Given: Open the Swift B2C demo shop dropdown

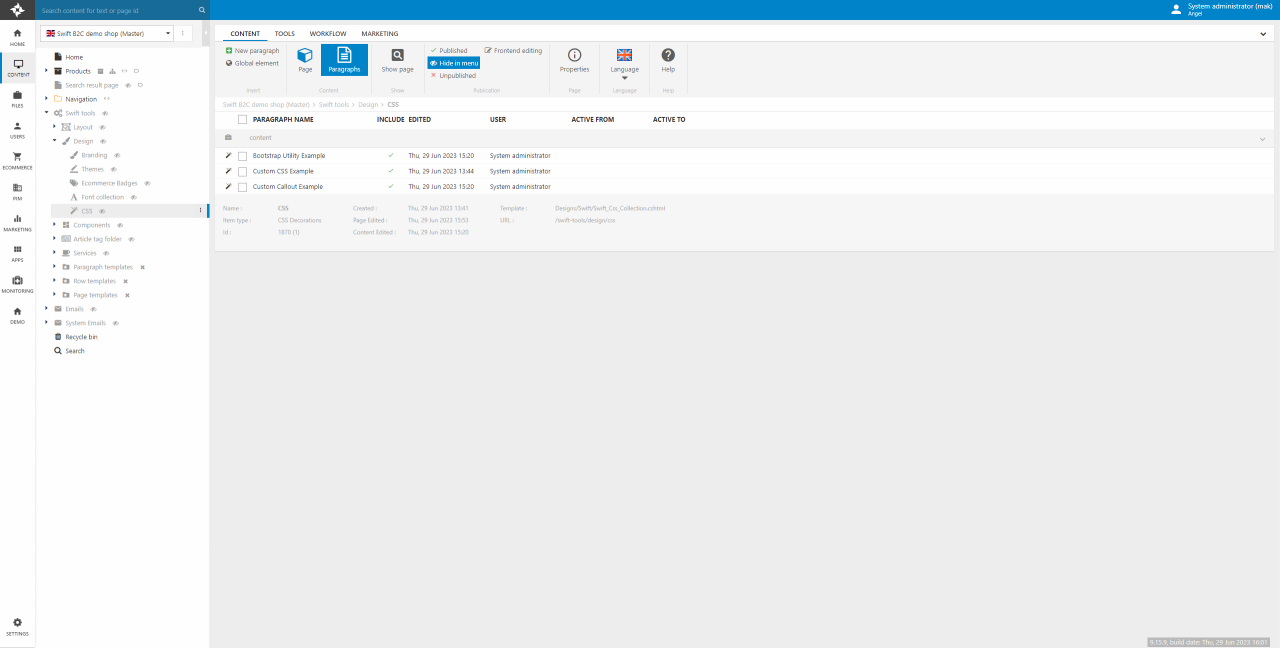Looking at the screenshot, I should tap(107, 33).
